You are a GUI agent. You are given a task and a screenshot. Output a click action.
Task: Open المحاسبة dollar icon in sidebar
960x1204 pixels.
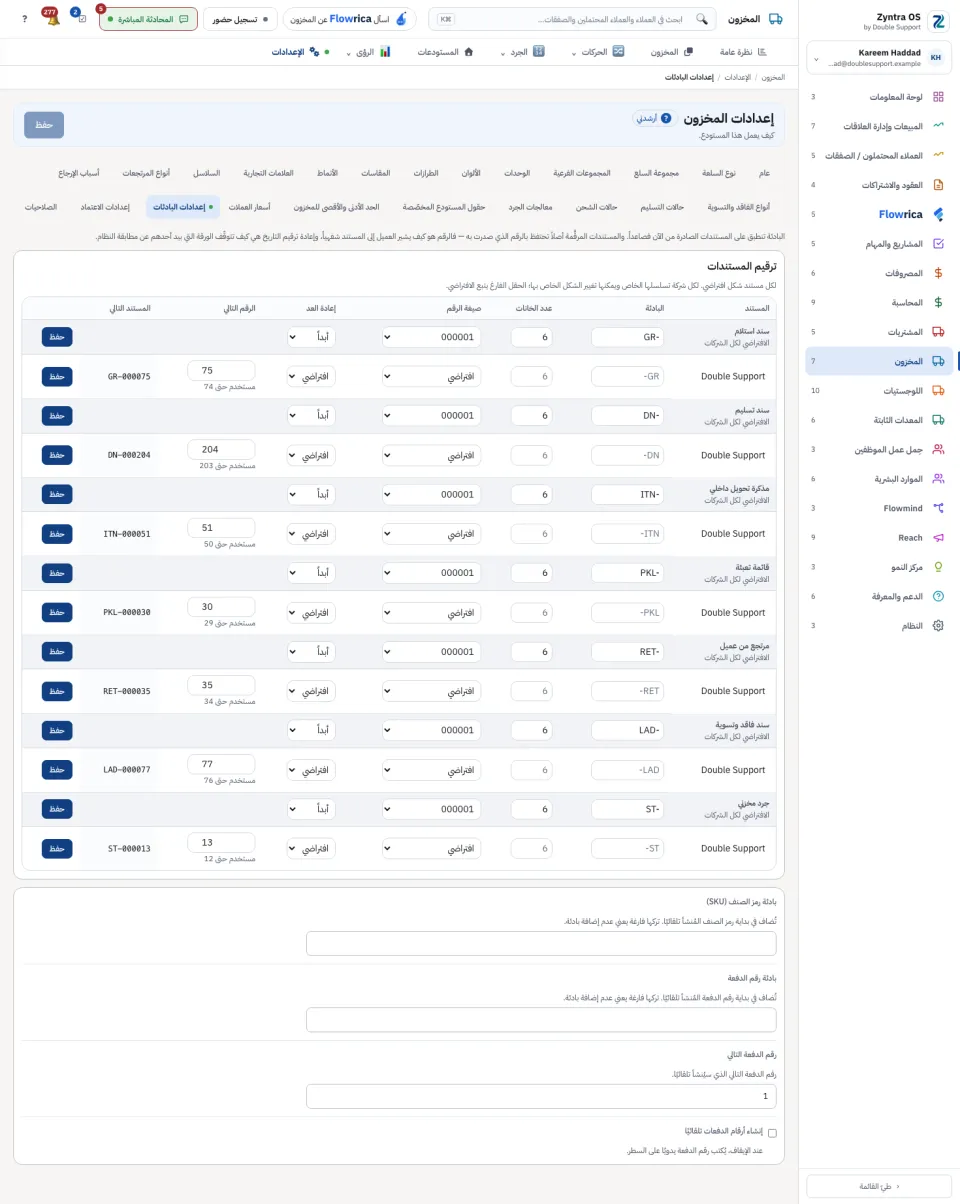pyautogui.click(x=938, y=302)
